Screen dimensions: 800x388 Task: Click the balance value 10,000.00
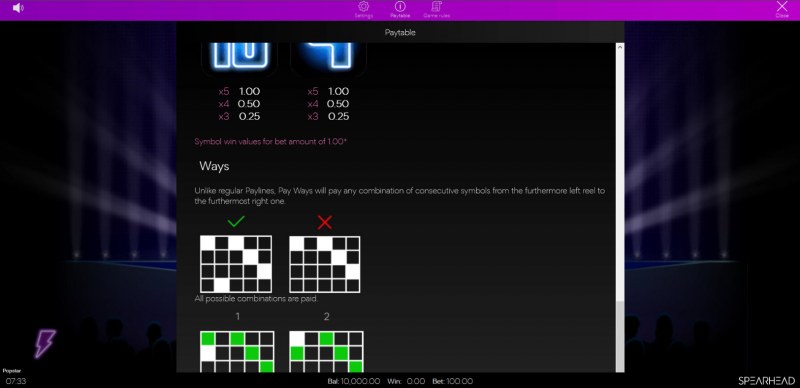[360, 381]
